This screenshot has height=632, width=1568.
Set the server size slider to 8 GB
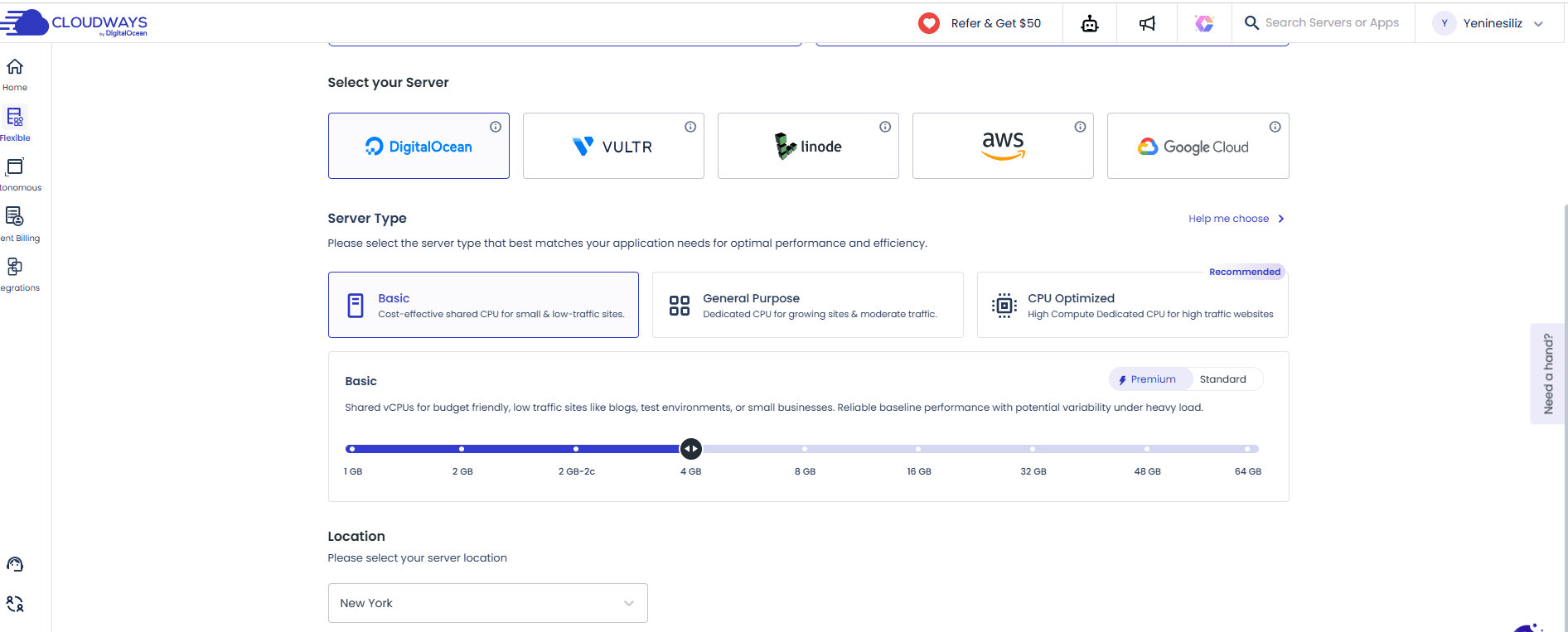pyautogui.click(x=805, y=449)
